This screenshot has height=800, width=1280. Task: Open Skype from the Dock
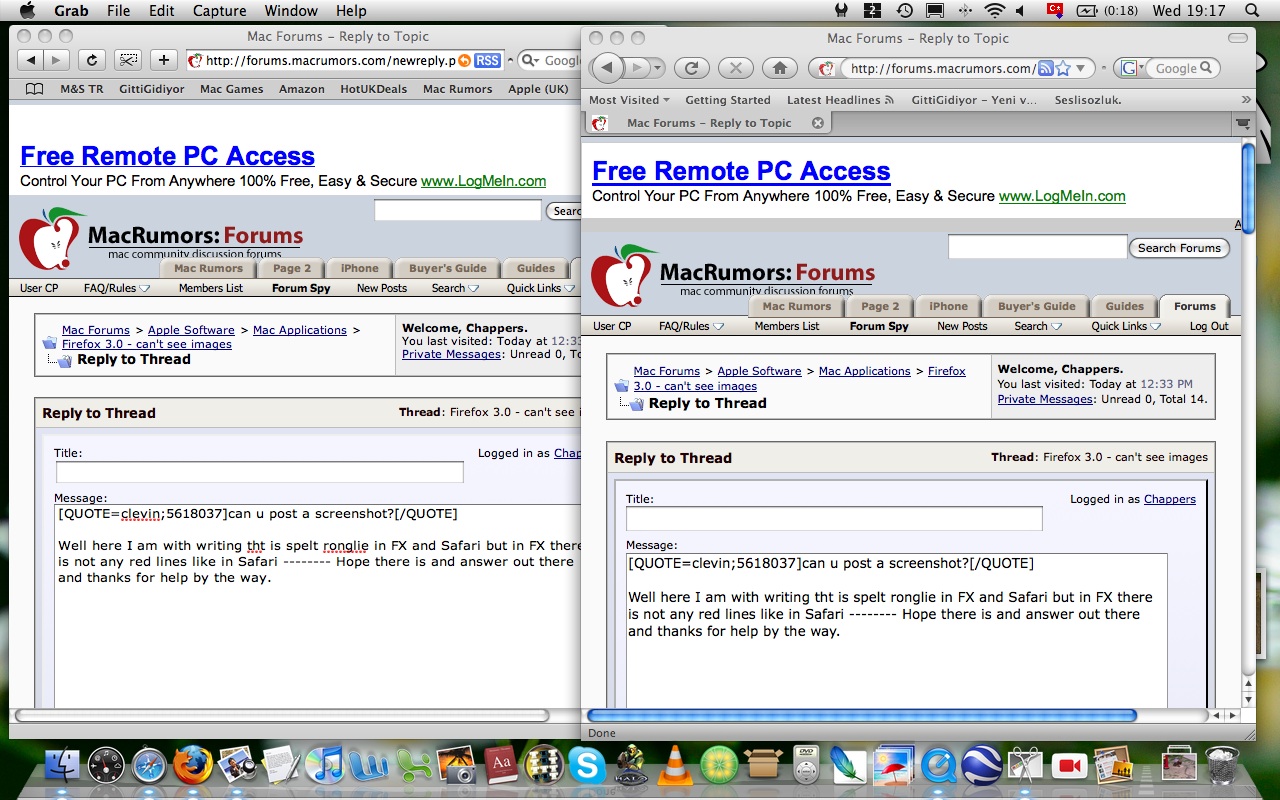coord(587,766)
